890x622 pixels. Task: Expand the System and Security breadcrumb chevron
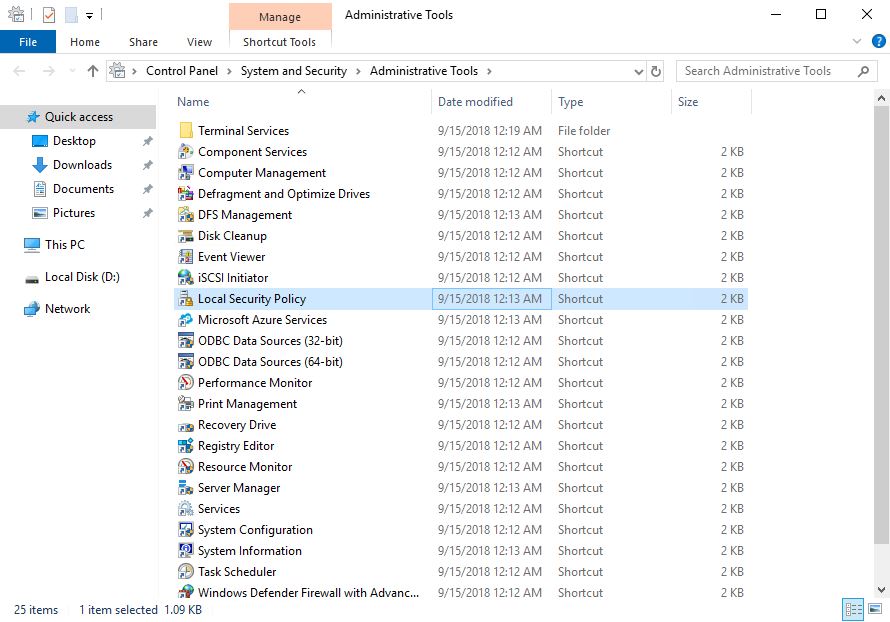(x=358, y=72)
